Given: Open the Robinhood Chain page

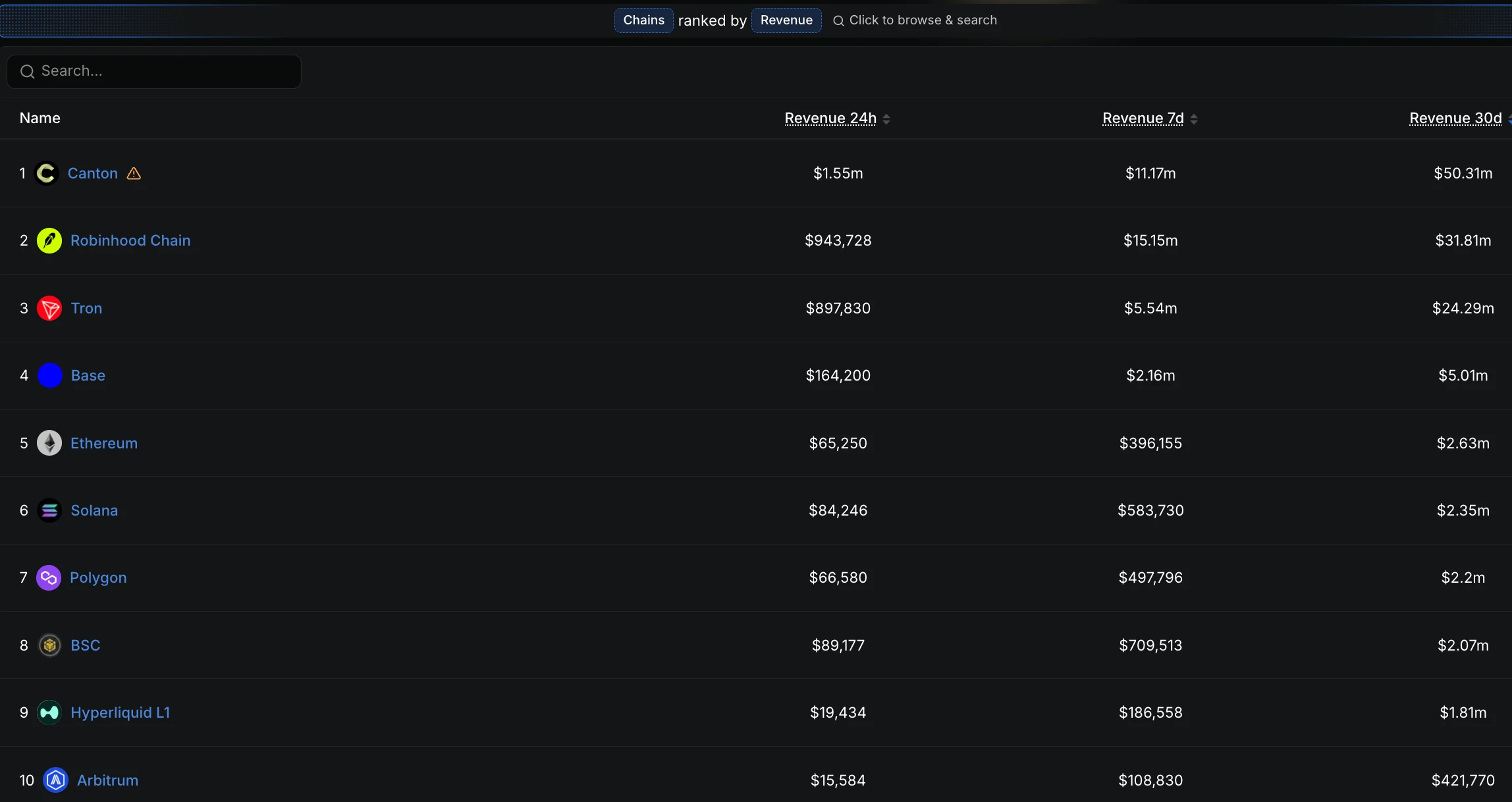Looking at the screenshot, I should (130, 240).
